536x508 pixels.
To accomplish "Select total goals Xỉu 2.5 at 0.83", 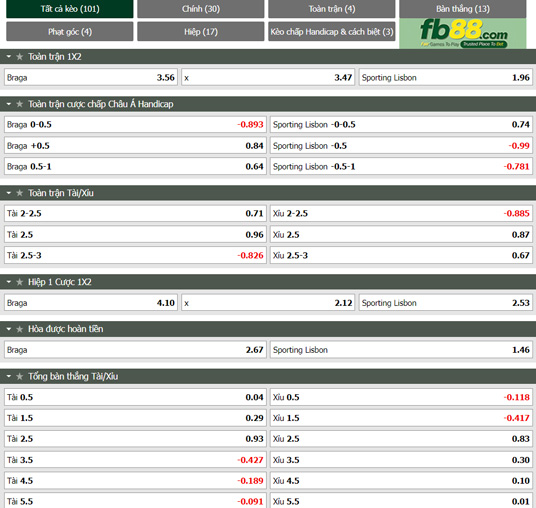I will point(401,439).
